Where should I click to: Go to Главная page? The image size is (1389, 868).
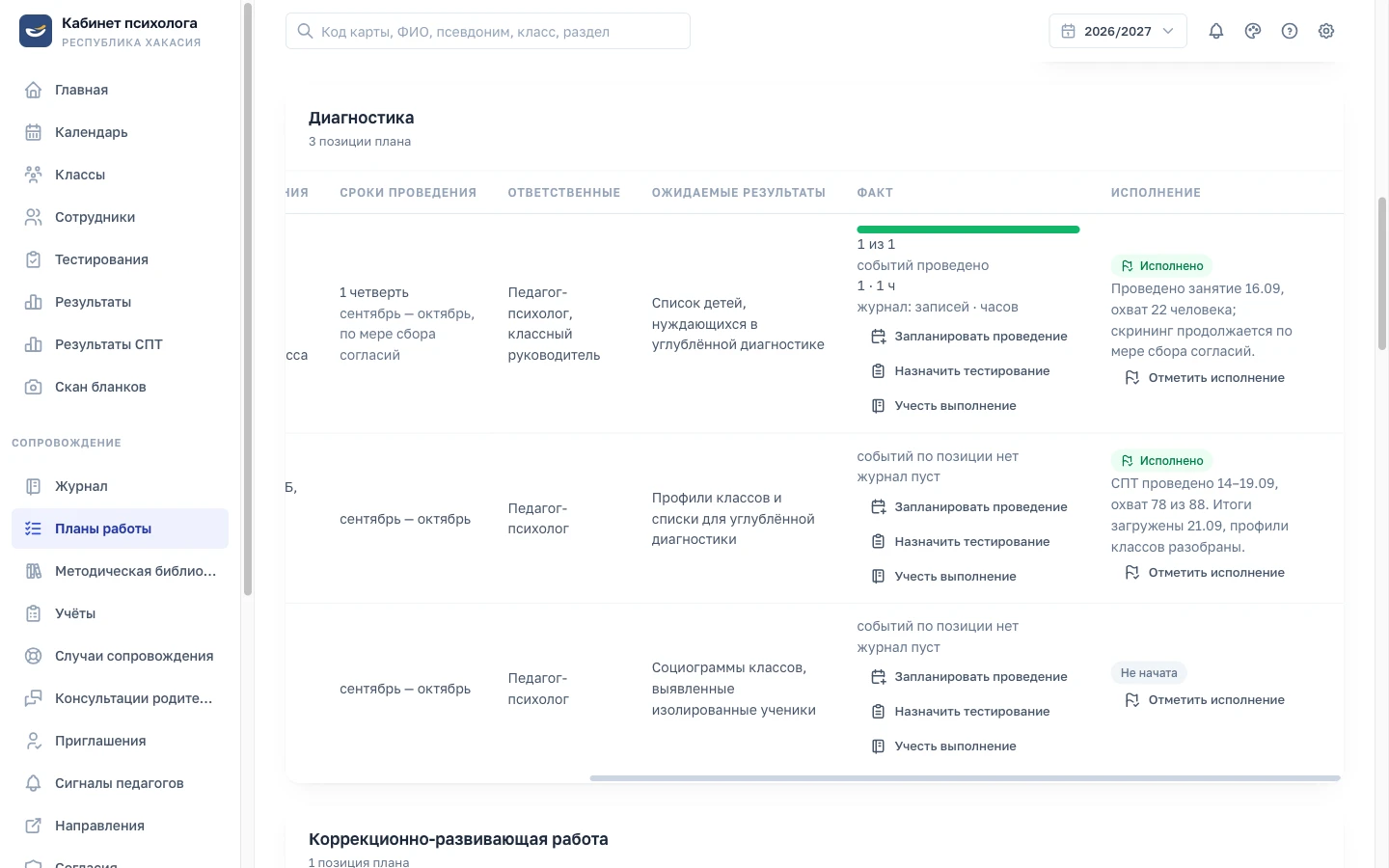[x=120, y=90]
